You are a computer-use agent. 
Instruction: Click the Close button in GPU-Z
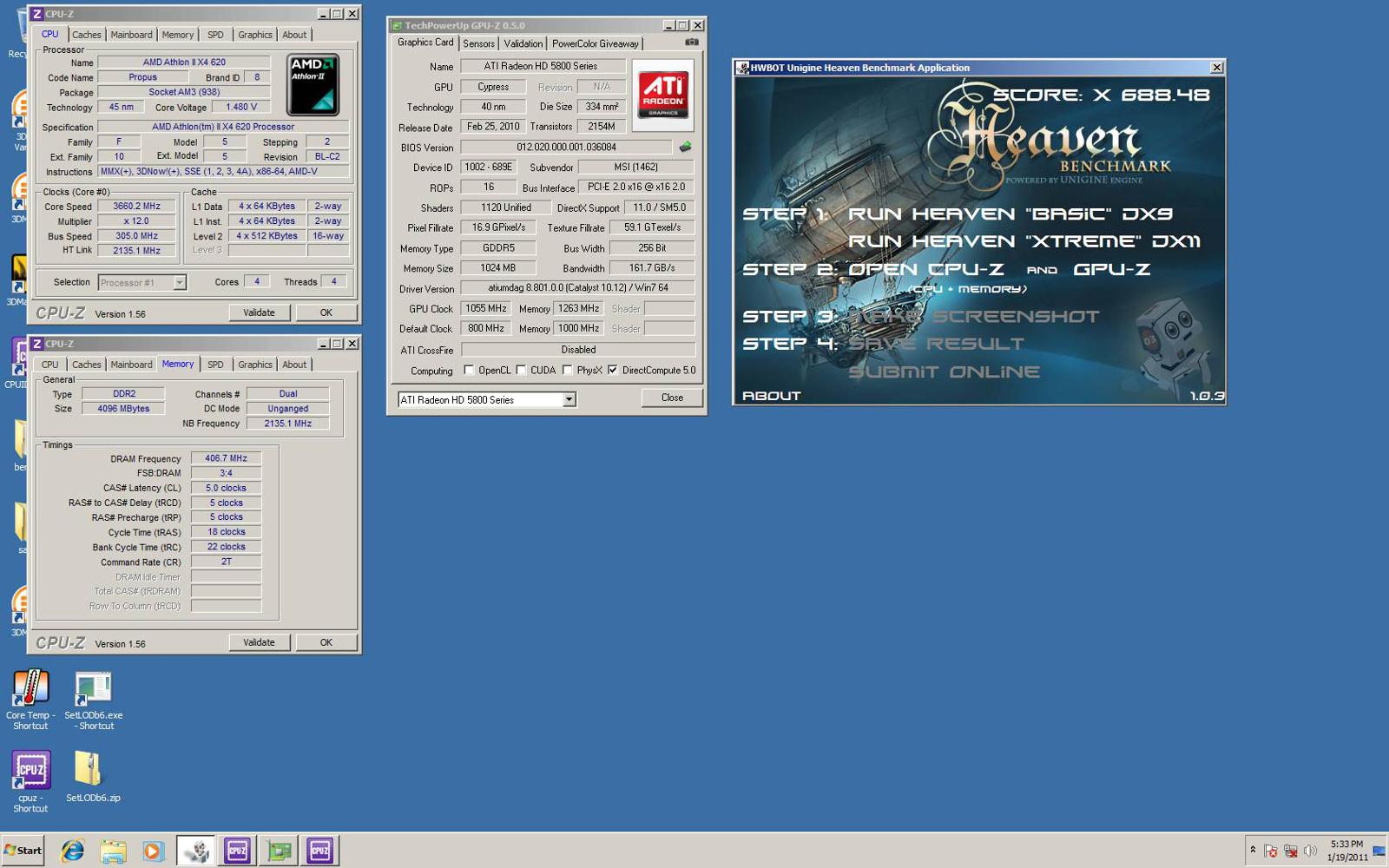point(672,398)
